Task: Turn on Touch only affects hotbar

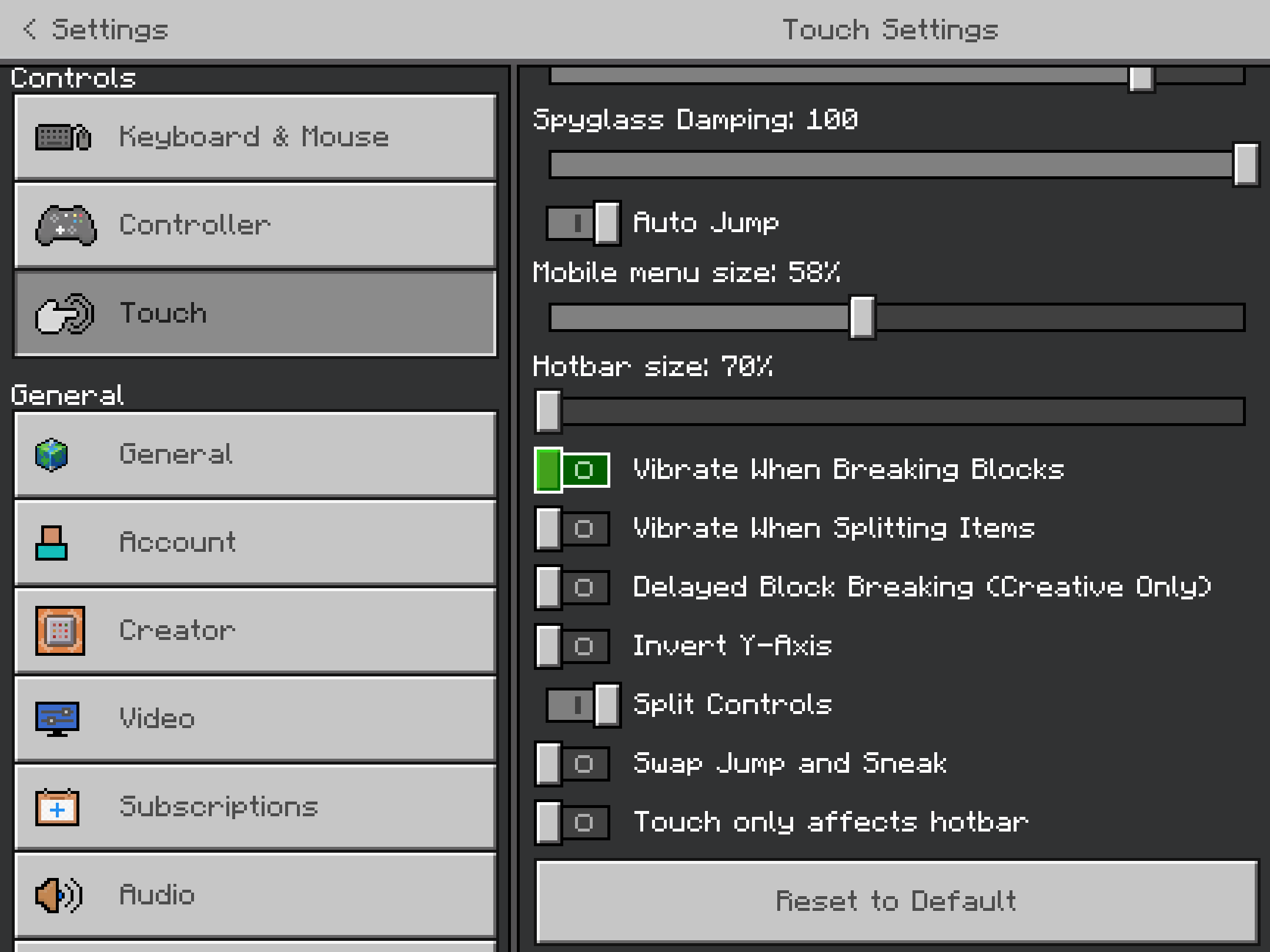Action: (x=572, y=823)
